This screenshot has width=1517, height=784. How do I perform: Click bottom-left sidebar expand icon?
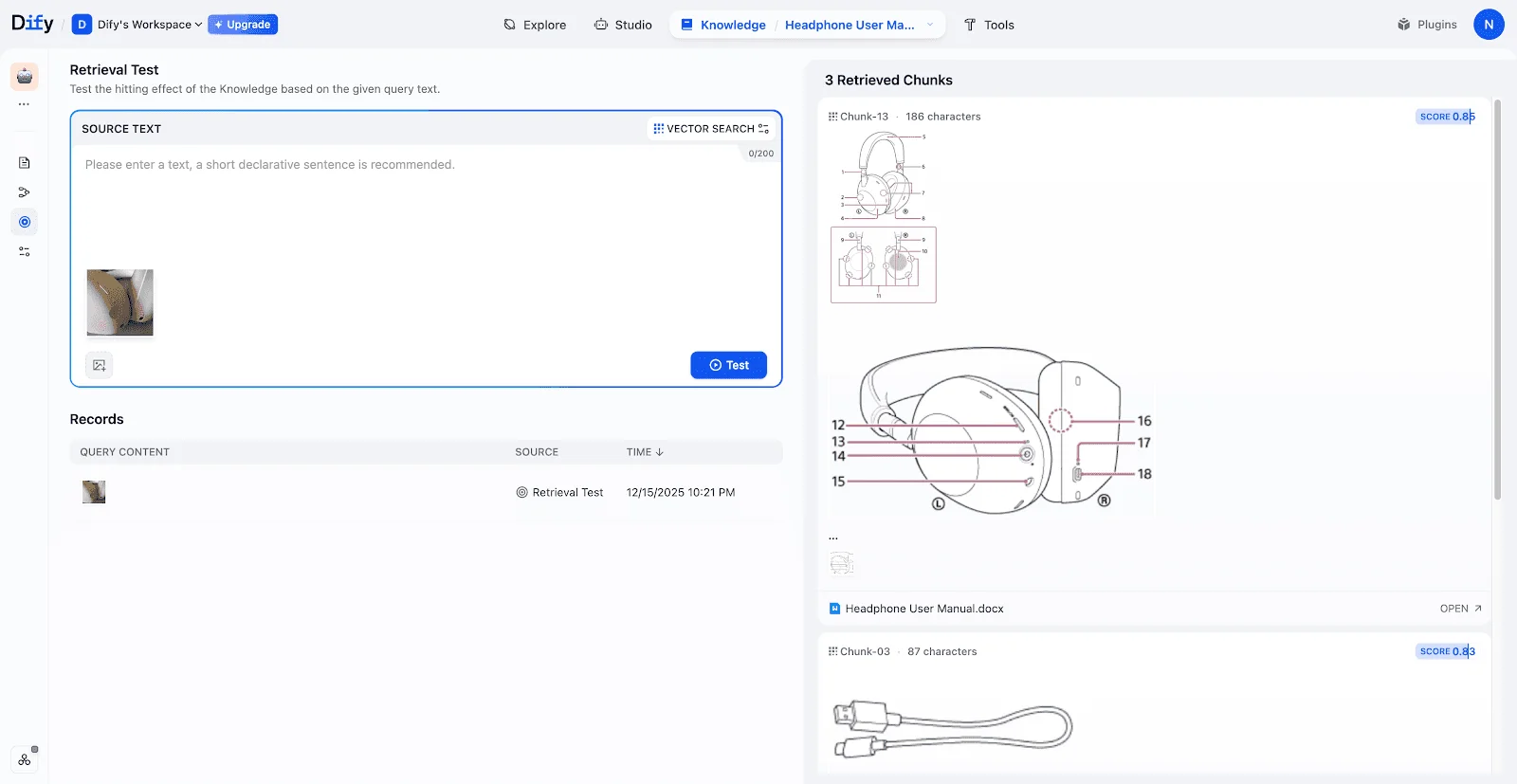pyautogui.click(x=25, y=759)
